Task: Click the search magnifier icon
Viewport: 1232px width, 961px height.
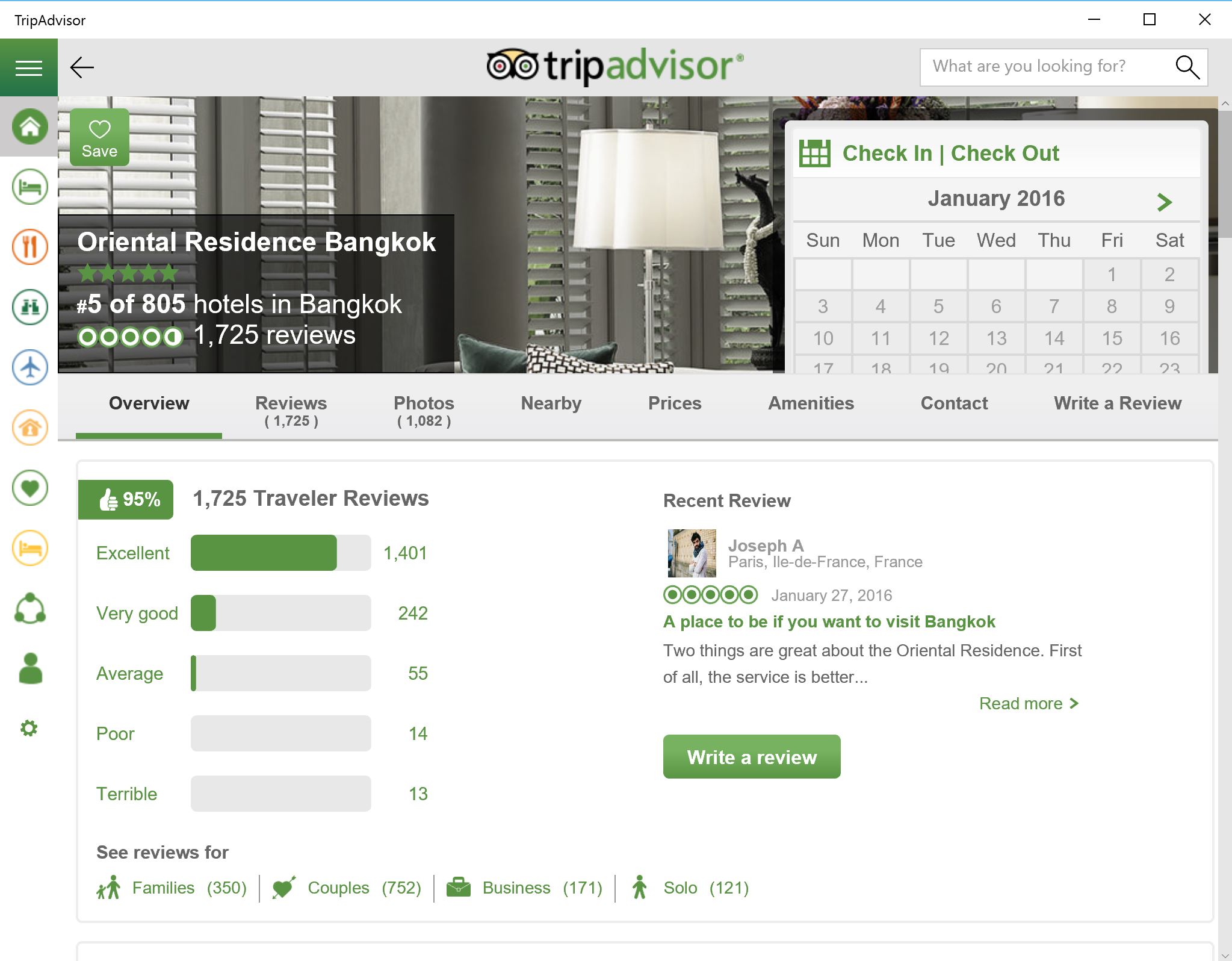Action: 1187,67
